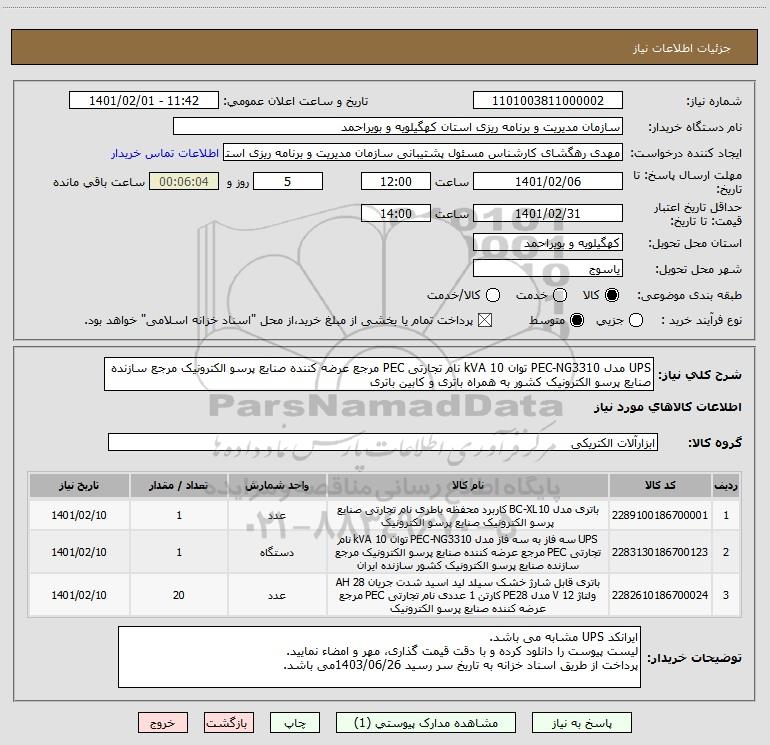
Task: Click the days remaining field showing 5
Action: [288, 181]
